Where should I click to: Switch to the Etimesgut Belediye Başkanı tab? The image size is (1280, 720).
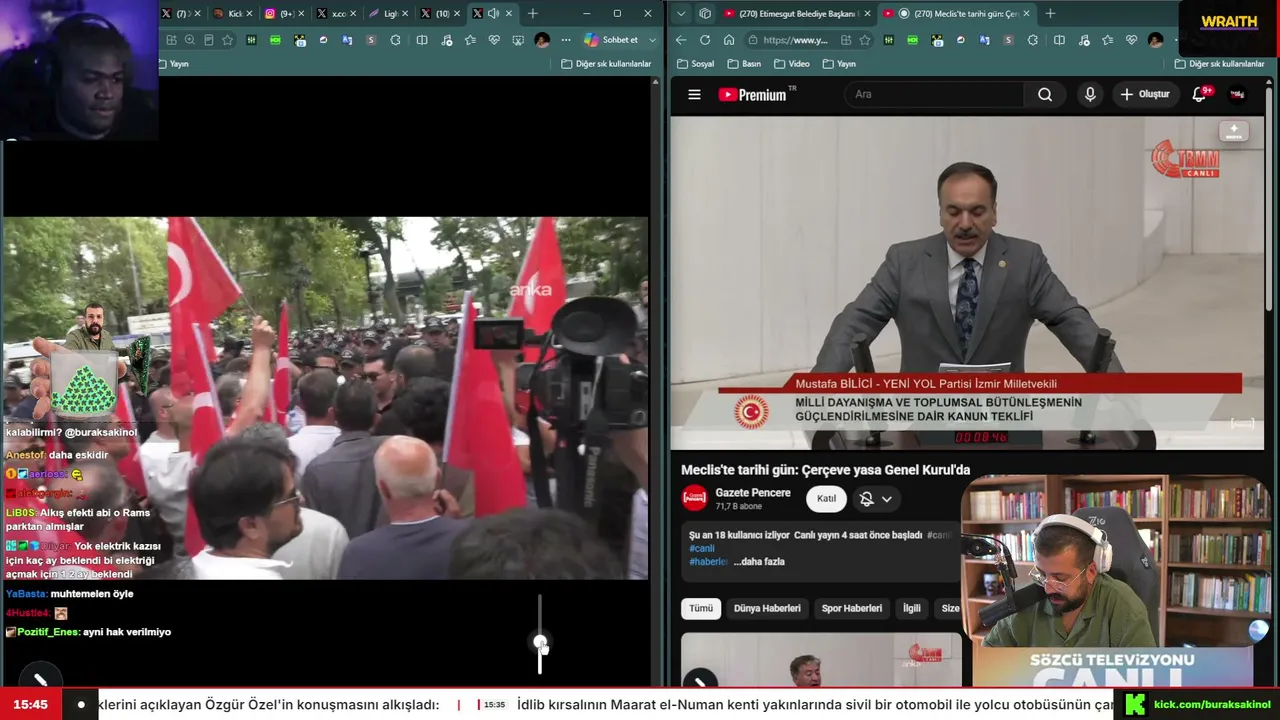(796, 14)
